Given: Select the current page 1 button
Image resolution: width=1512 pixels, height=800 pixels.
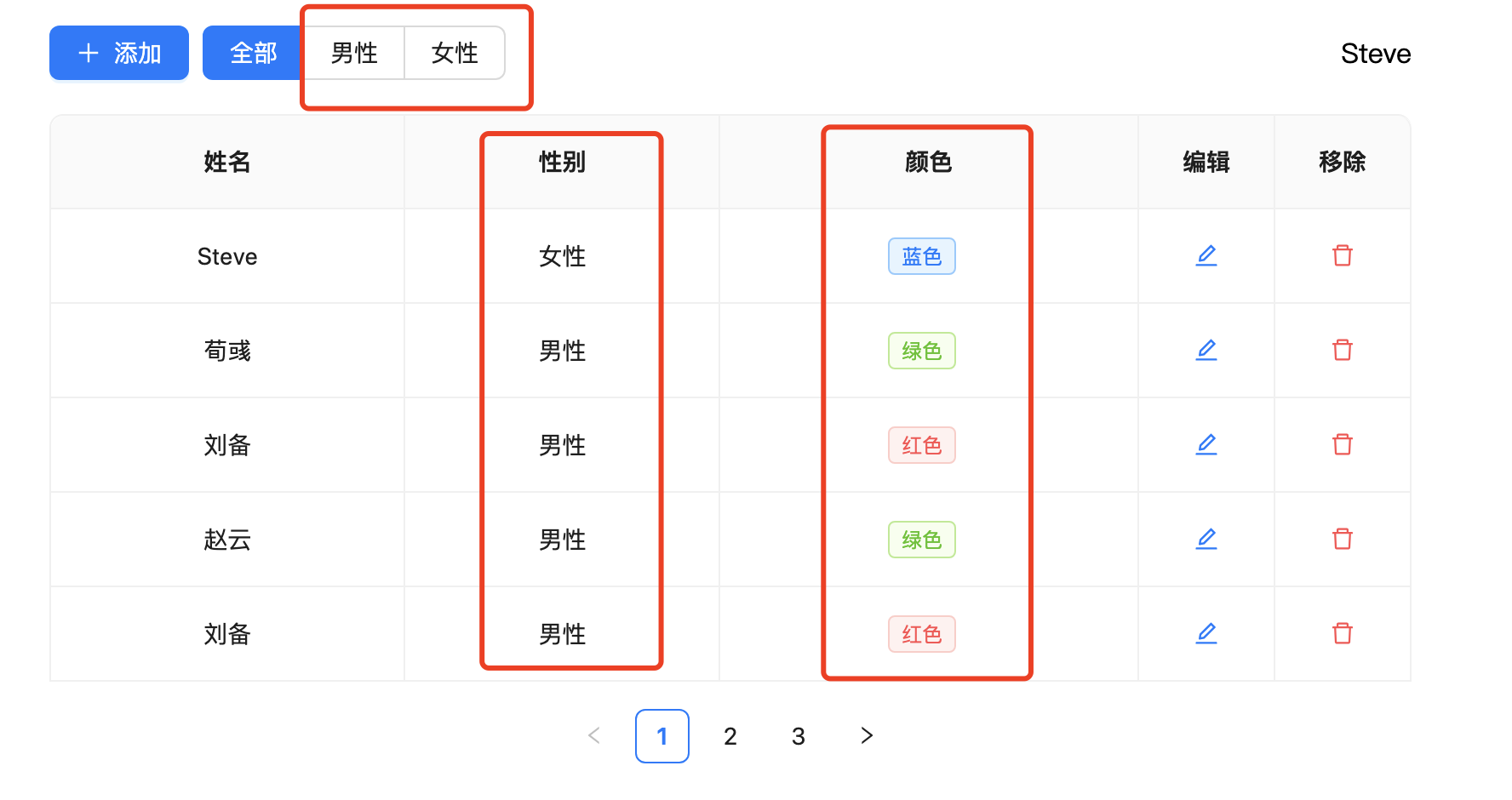Looking at the screenshot, I should [x=661, y=736].
